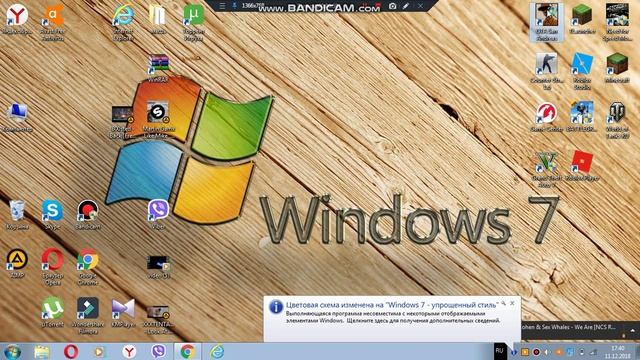Click the Bandicam pencil draw icon

(x=406, y=6)
